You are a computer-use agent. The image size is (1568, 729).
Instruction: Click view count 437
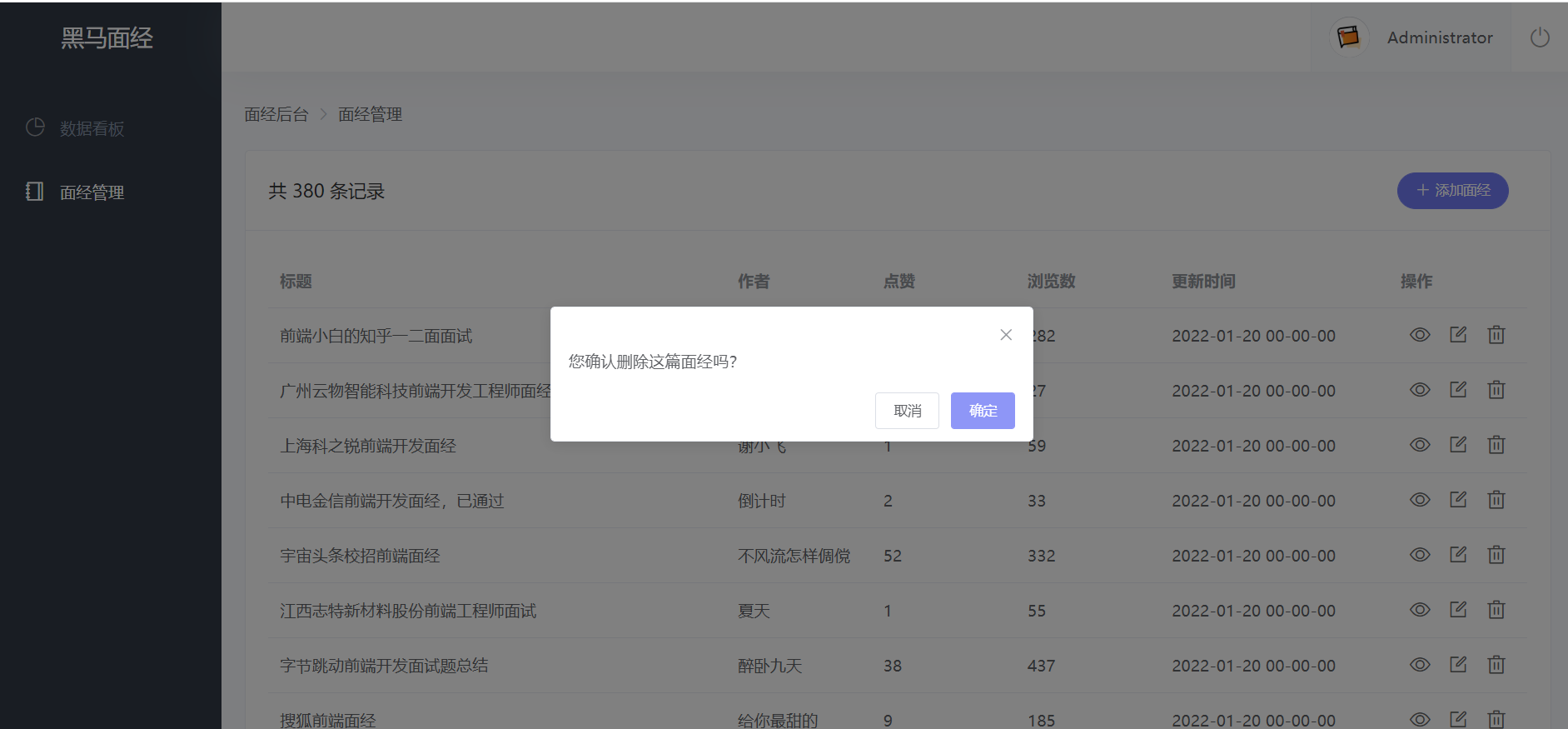pyautogui.click(x=1041, y=666)
